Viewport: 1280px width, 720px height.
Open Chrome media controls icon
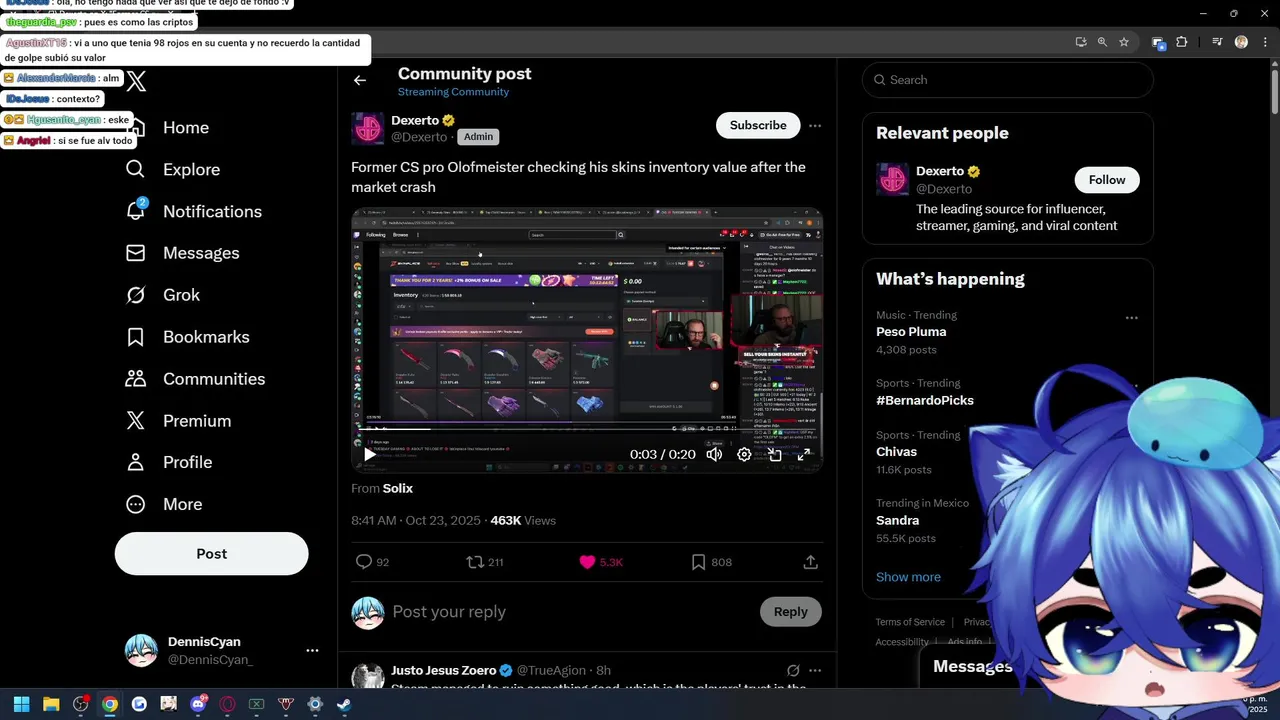pos(1217,42)
